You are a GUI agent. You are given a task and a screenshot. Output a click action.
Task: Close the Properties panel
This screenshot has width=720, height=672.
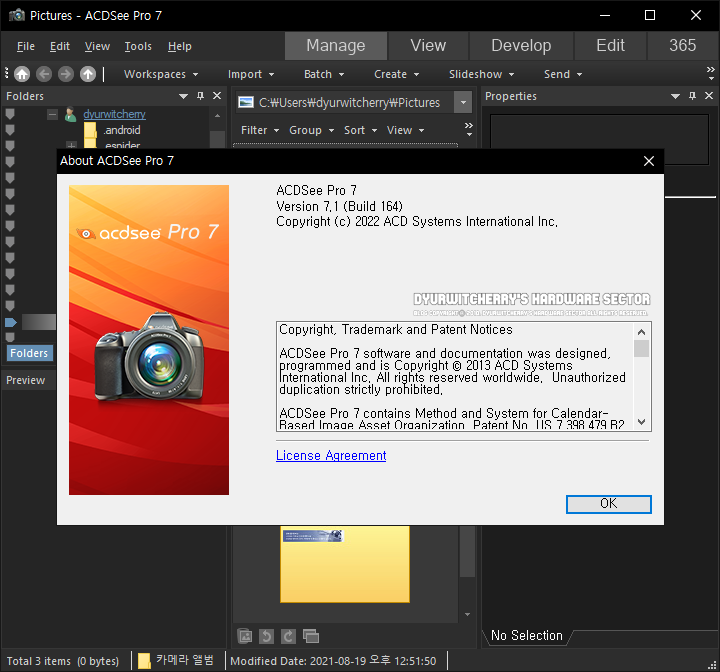click(x=709, y=96)
